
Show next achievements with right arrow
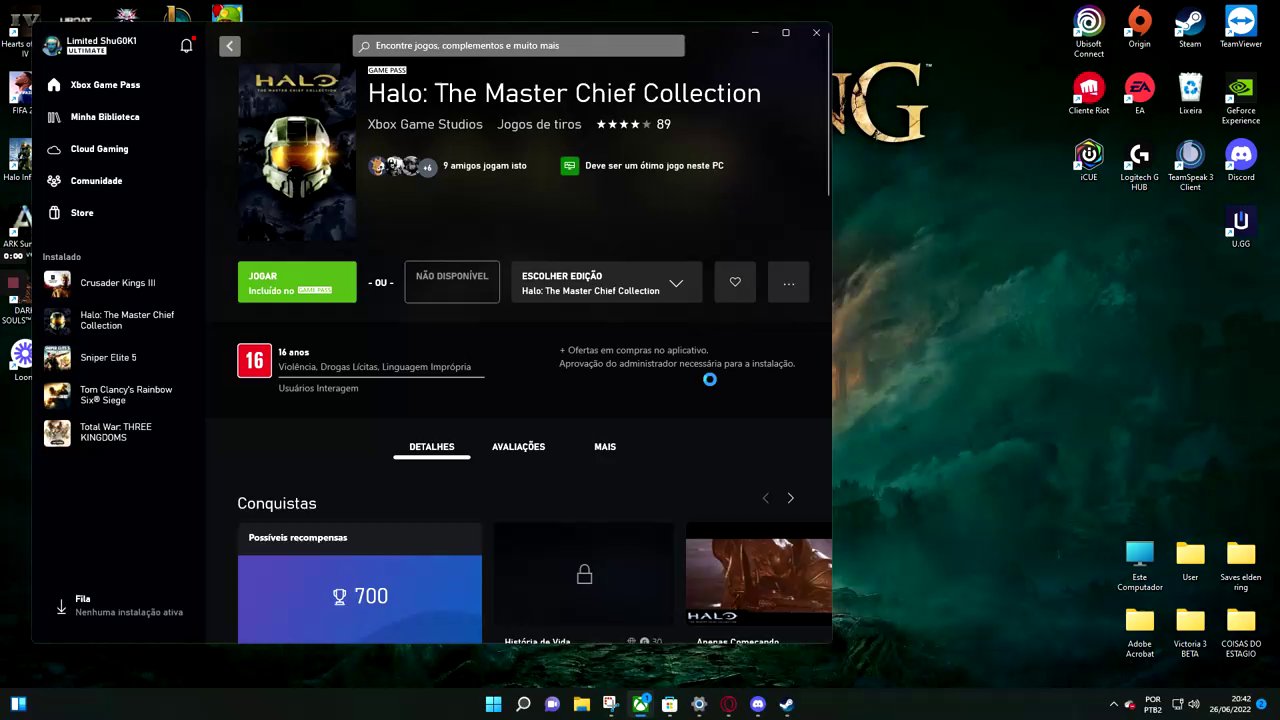(x=790, y=498)
